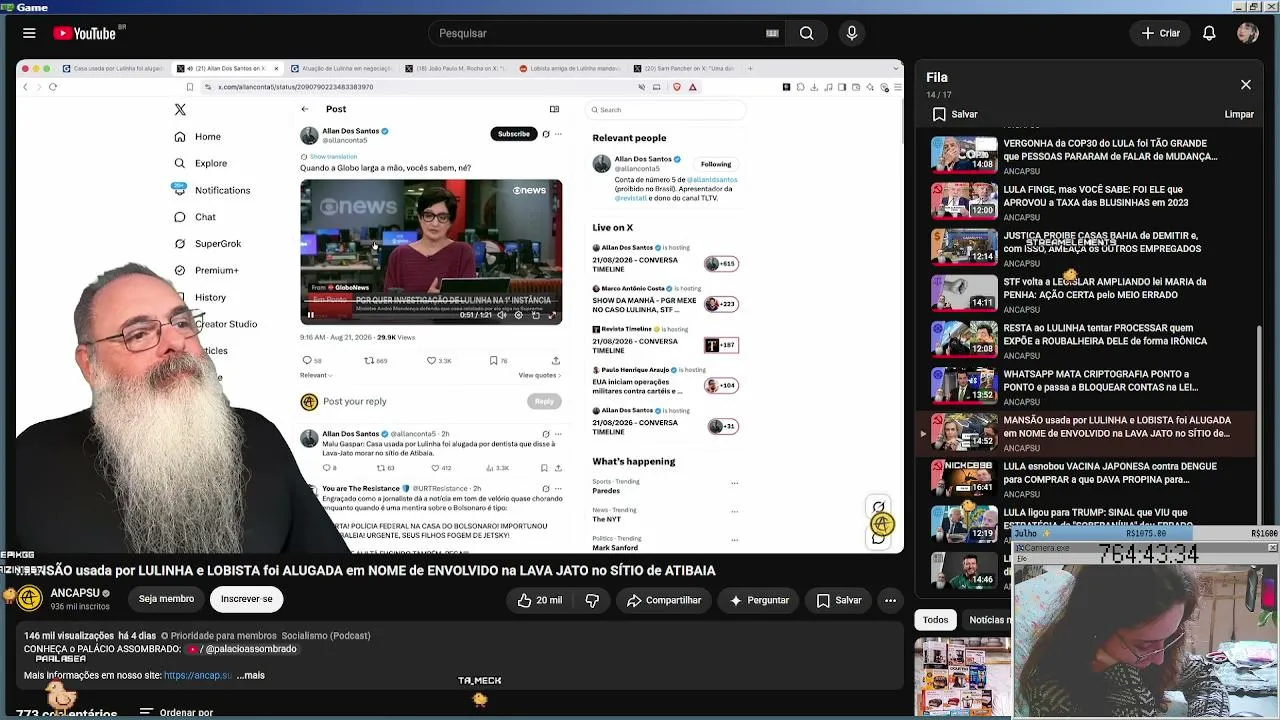The height and width of the screenshot is (720, 1280).
Task: Reload the page in the video's browser
Action: pyautogui.click(x=53, y=87)
